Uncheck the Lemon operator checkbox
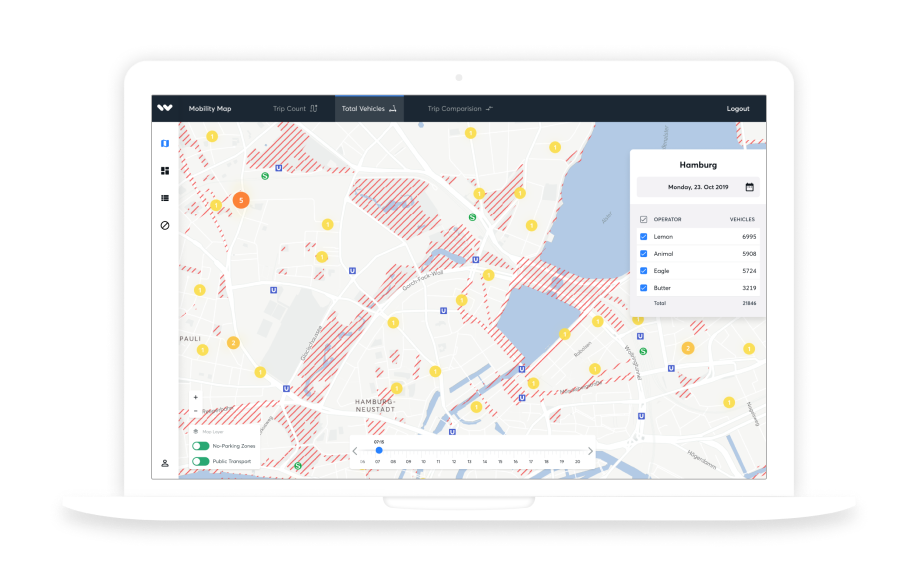 tap(643, 237)
